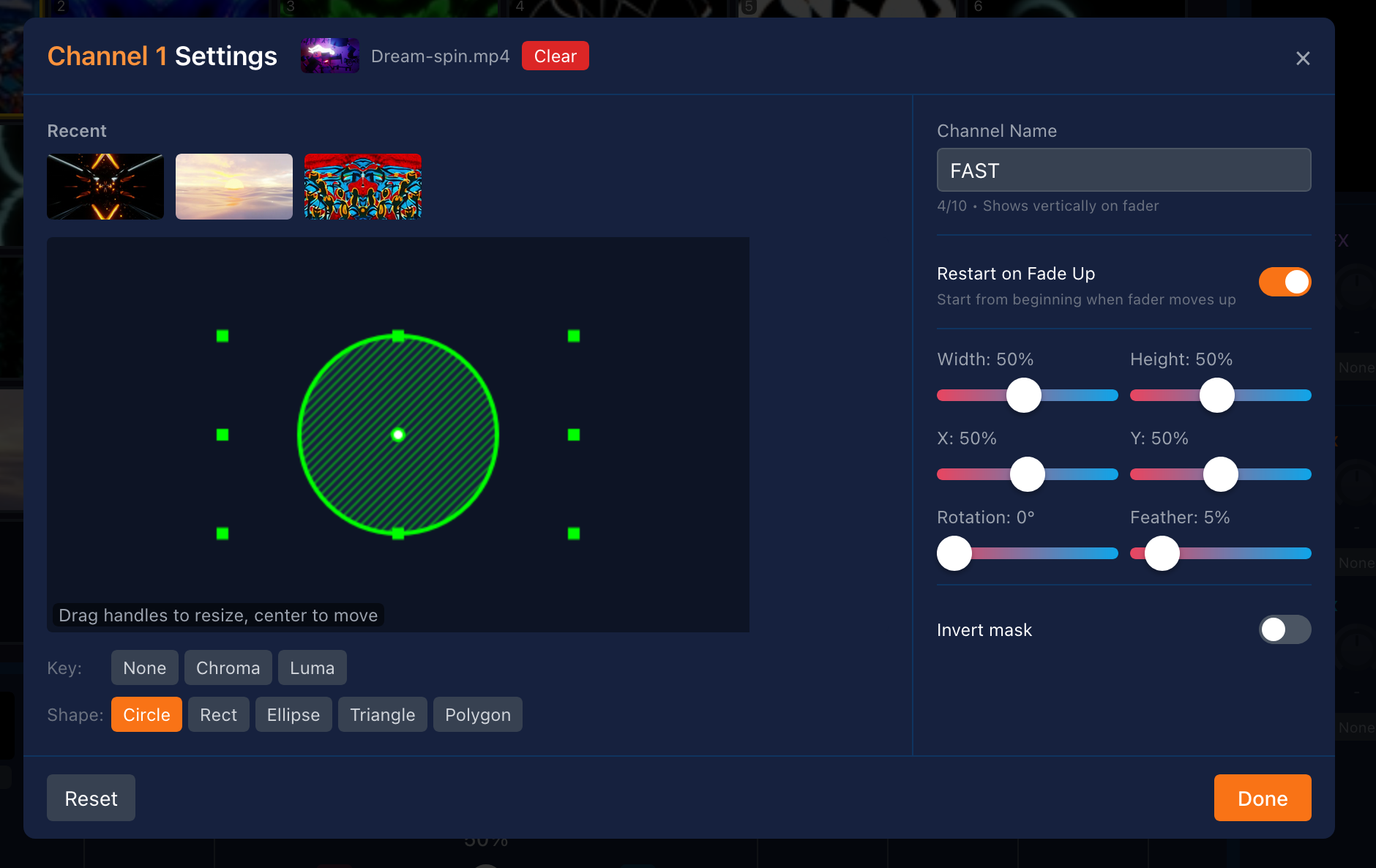Focus the Channel Name input field

(1123, 171)
